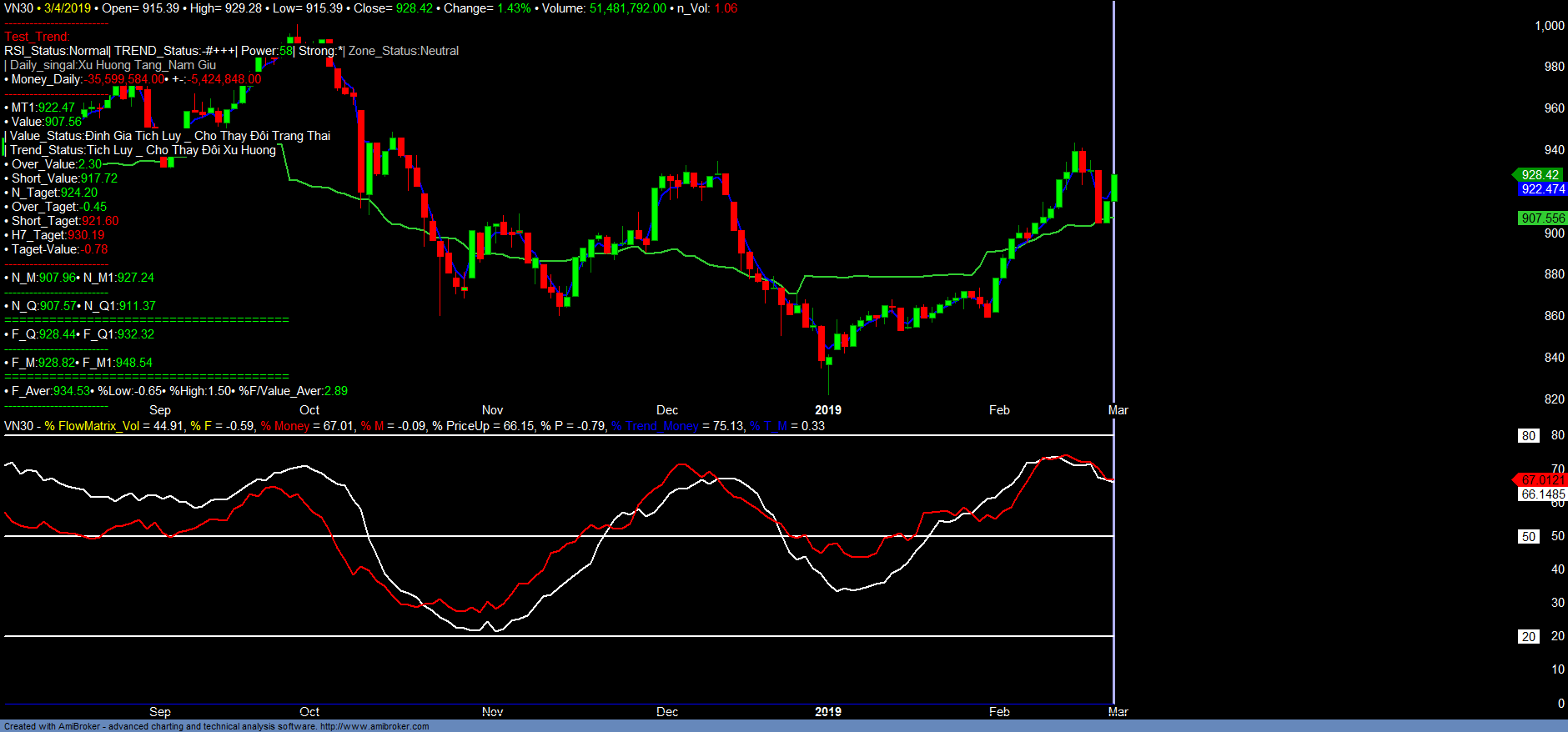
Task: Click the red Test_Trend label
Action: coord(37,37)
